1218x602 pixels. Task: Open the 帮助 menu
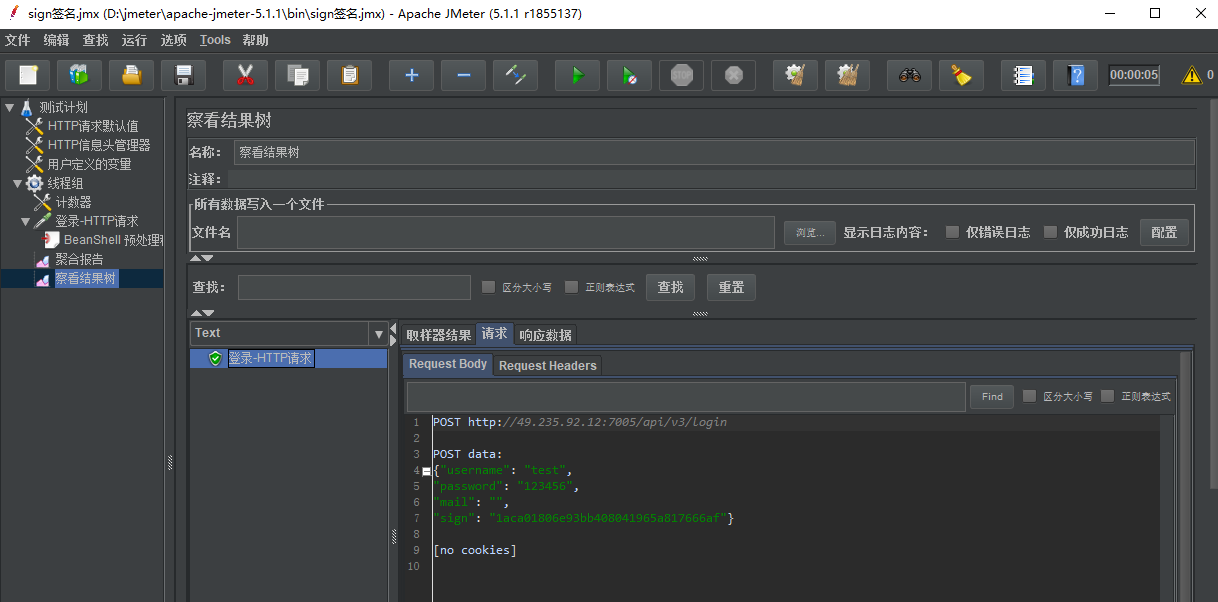pos(255,40)
